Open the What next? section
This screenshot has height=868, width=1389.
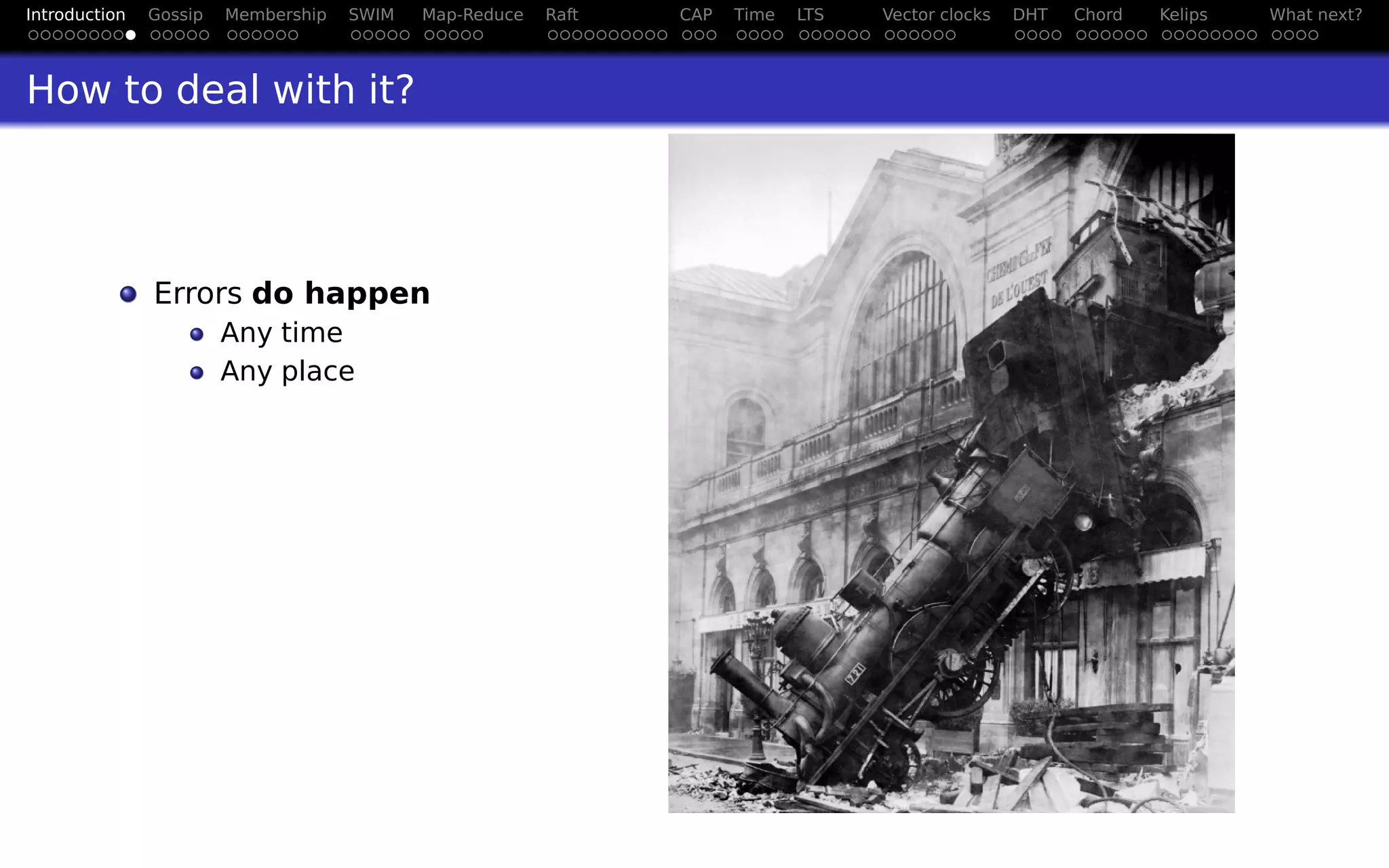[1315, 14]
